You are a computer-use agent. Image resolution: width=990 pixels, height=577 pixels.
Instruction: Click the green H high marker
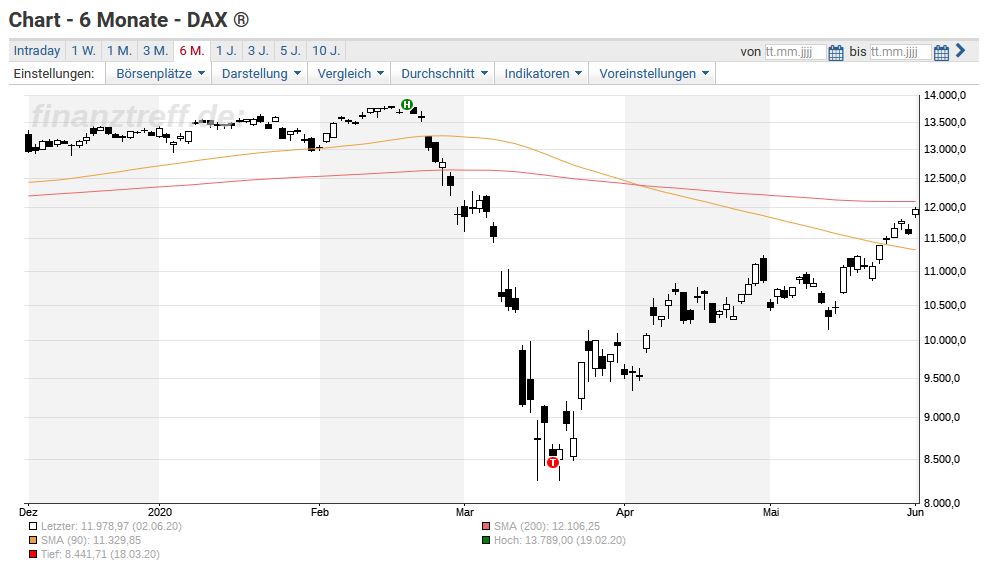[x=407, y=104]
